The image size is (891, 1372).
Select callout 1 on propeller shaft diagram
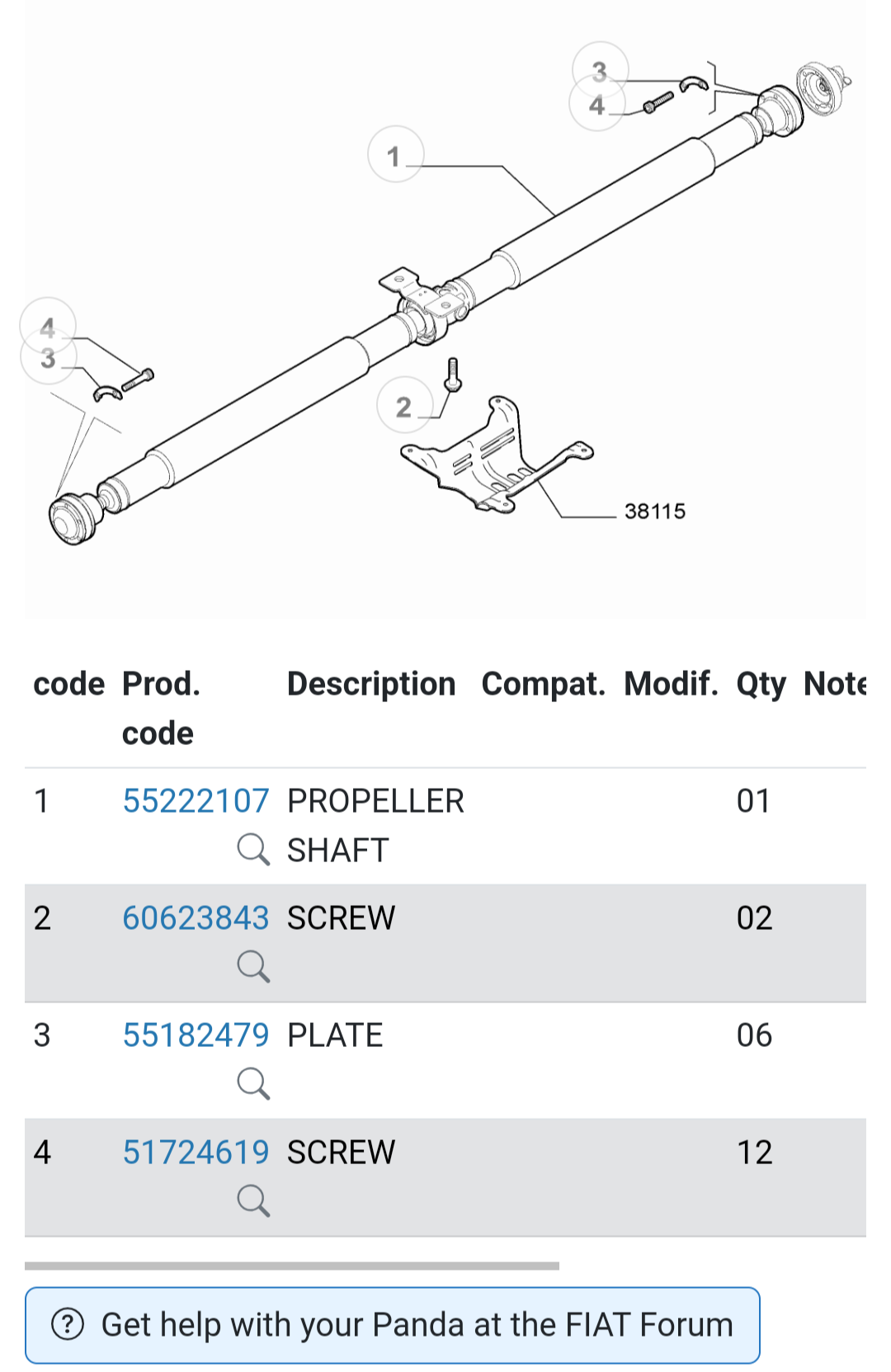[x=395, y=154]
